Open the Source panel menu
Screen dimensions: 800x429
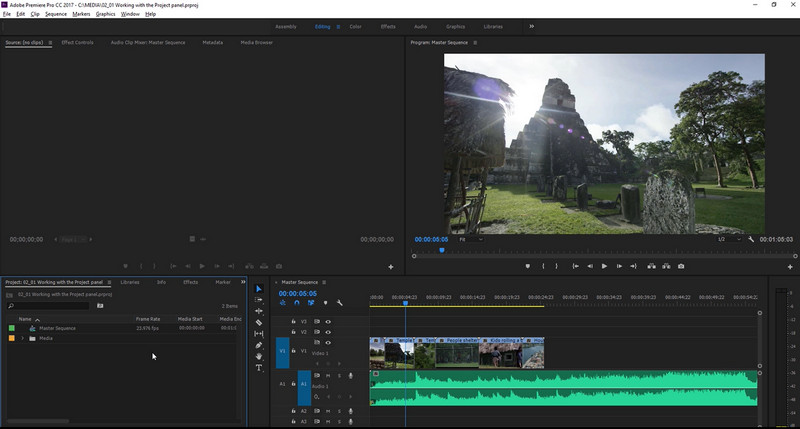click(50, 43)
